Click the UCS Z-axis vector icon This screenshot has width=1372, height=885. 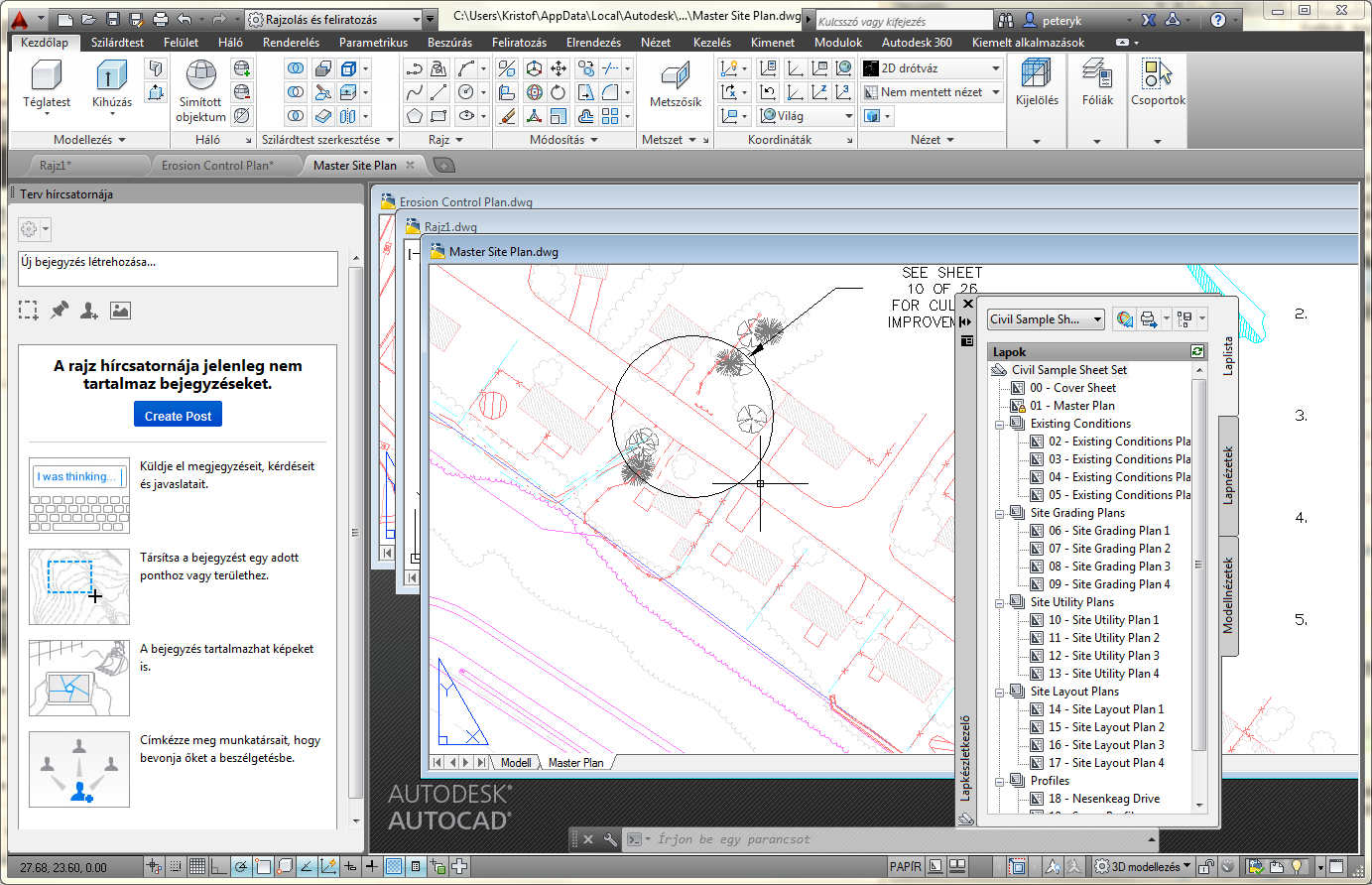click(819, 92)
